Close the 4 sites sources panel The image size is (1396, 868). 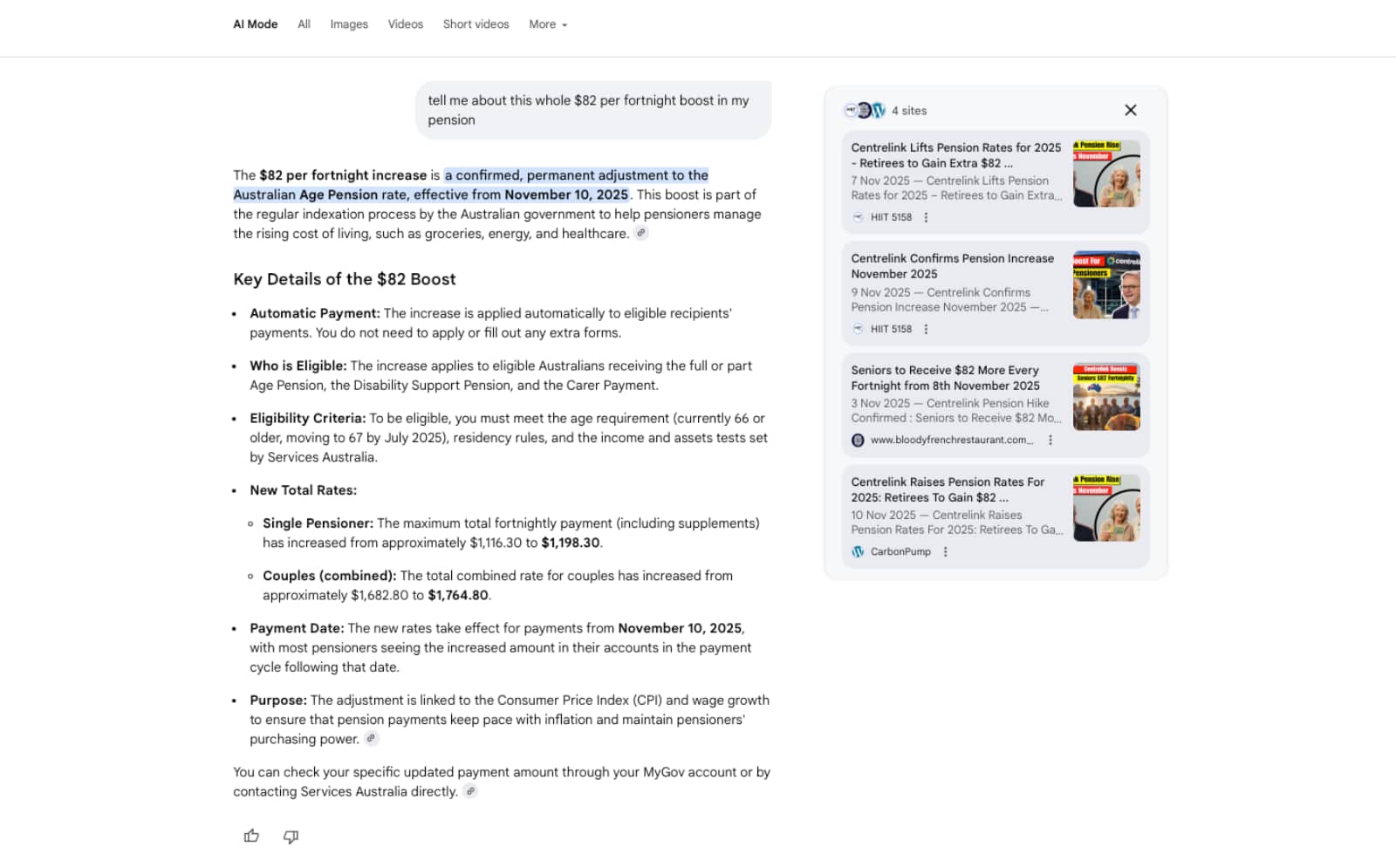click(x=1130, y=110)
